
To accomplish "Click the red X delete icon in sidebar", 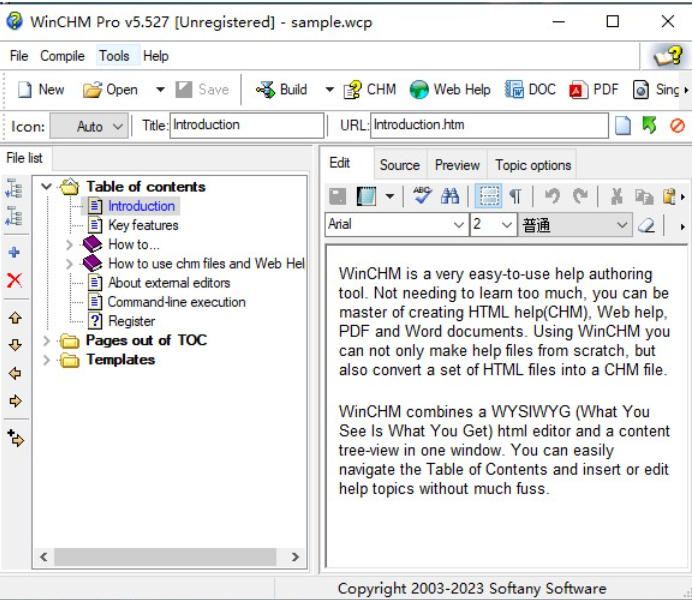I will 15,281.
